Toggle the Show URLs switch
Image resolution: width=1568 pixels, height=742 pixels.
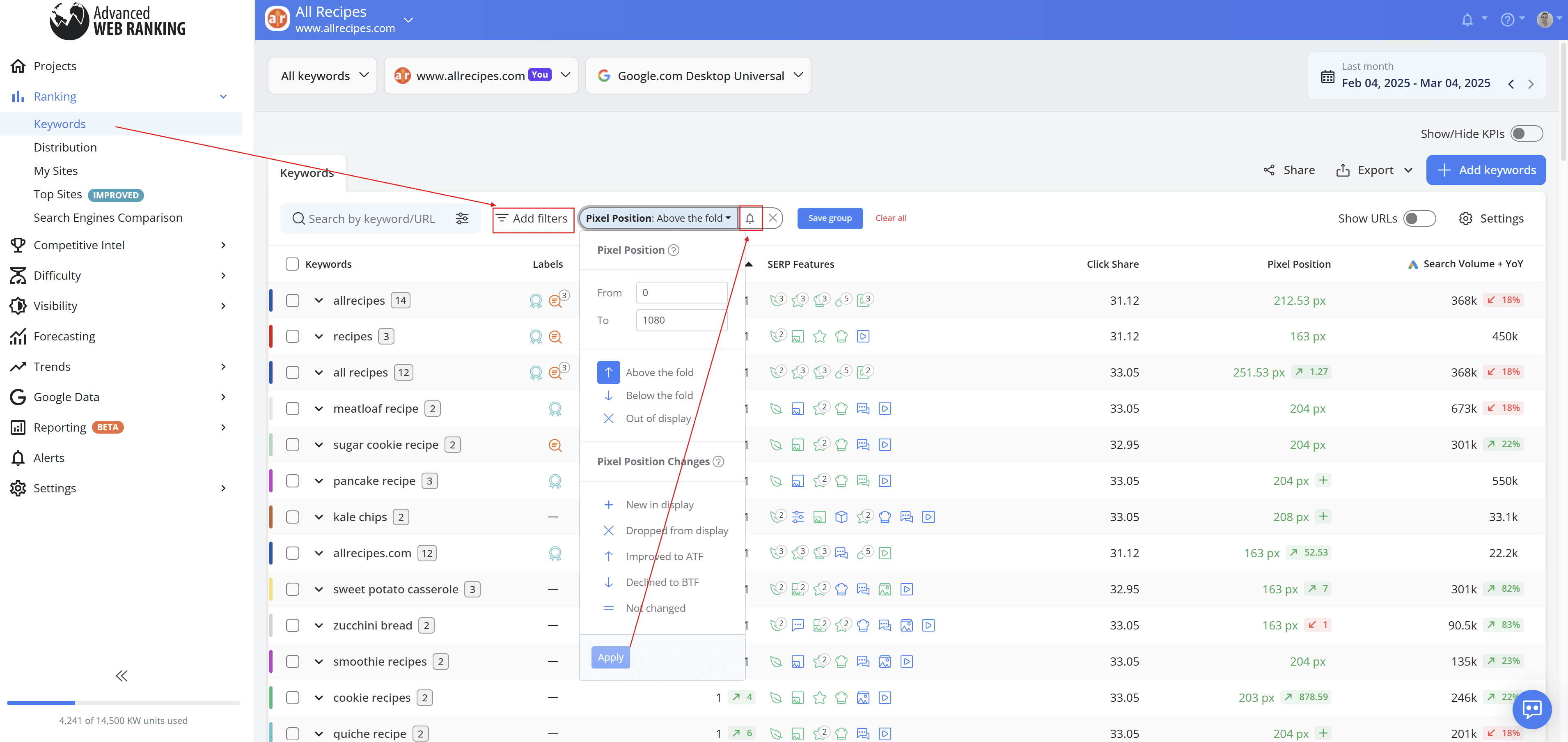1419,218
